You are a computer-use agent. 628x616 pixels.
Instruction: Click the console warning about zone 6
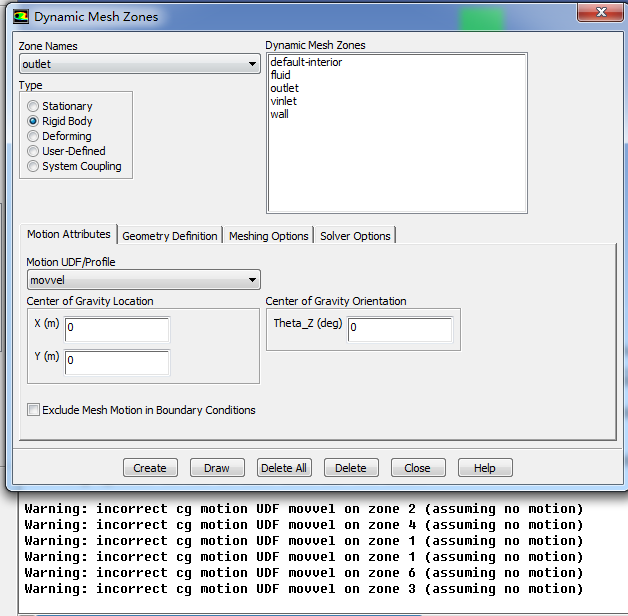pos(304,573)
